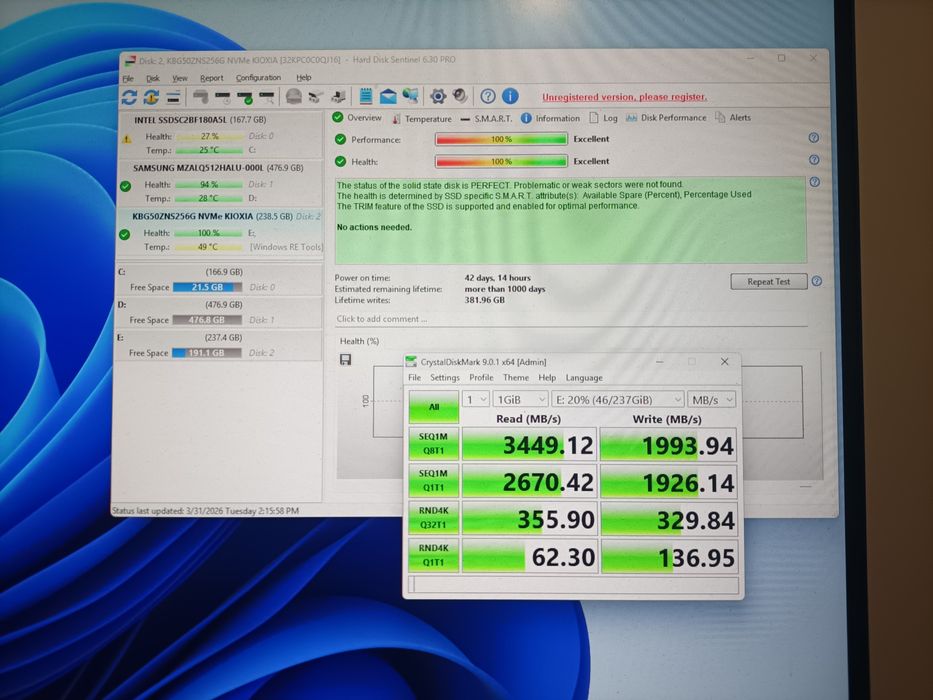Click the help icon beside Performance bar
The image size is (933, 700).
click(x=813, y=139)
